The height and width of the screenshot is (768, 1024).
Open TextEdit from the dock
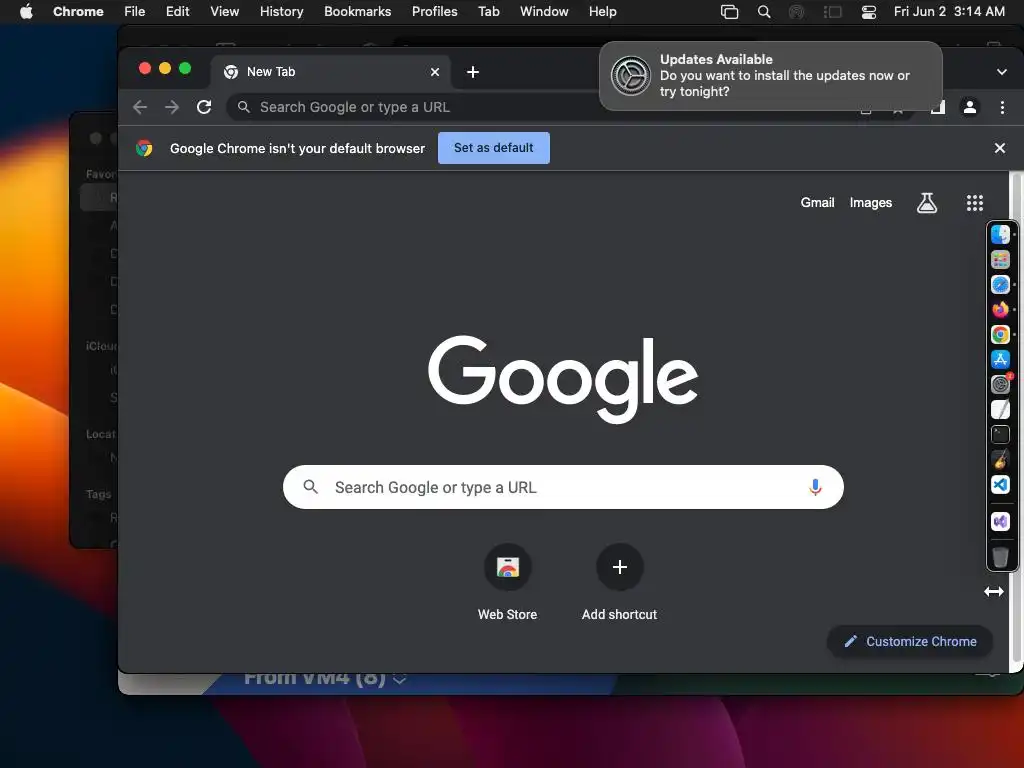[1000, 409]
